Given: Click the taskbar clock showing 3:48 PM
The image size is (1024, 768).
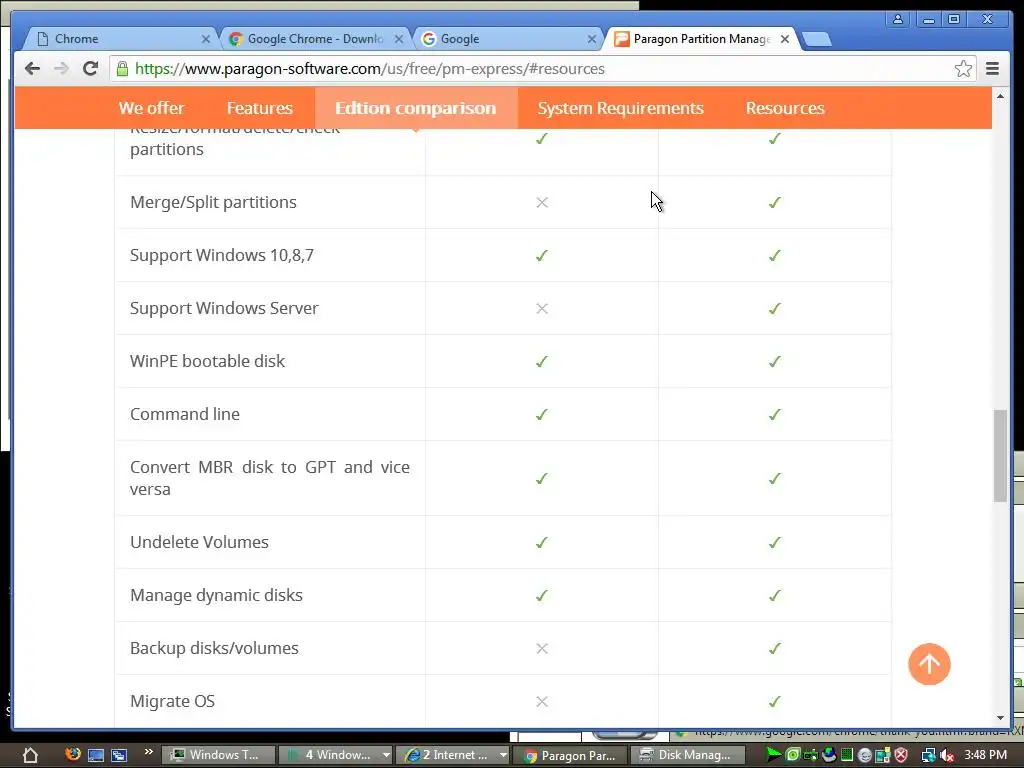Looking at the screenshot, I should 985,755.
